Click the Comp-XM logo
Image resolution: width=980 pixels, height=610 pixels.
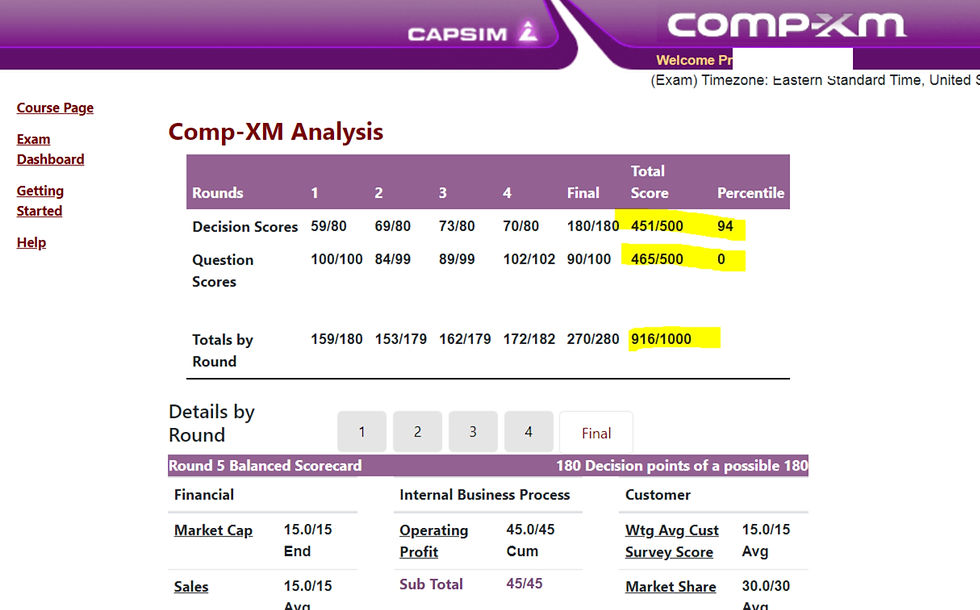[x=786, y=26]
